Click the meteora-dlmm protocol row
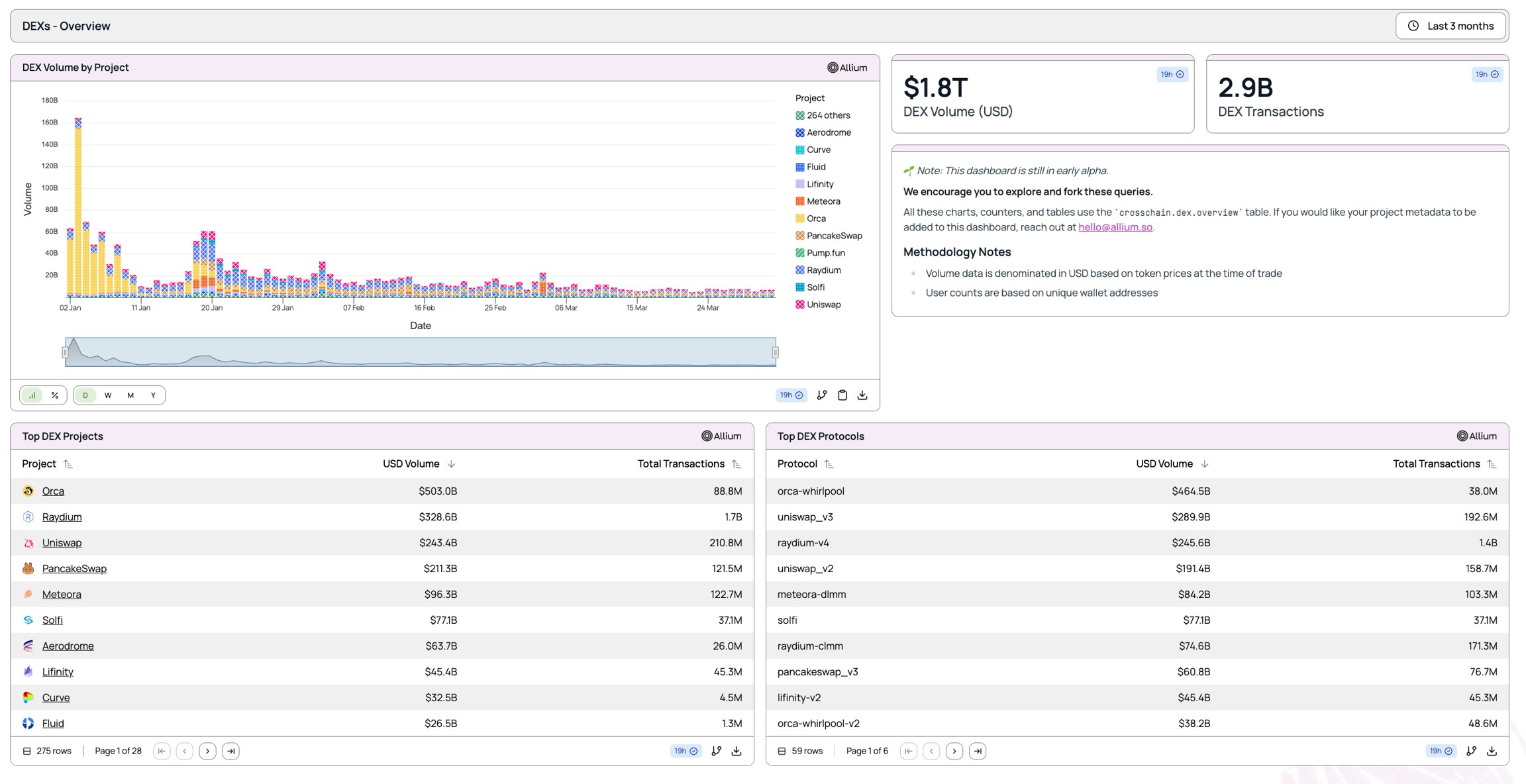The width and height of the screenshot is (1526, 784). (x=1137, y=595)
